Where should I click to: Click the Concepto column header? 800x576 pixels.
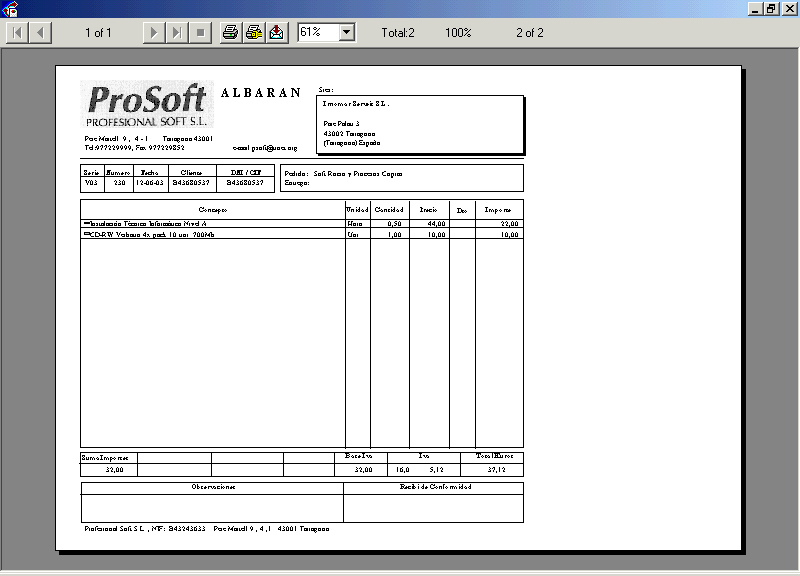(x=213, y=210)
